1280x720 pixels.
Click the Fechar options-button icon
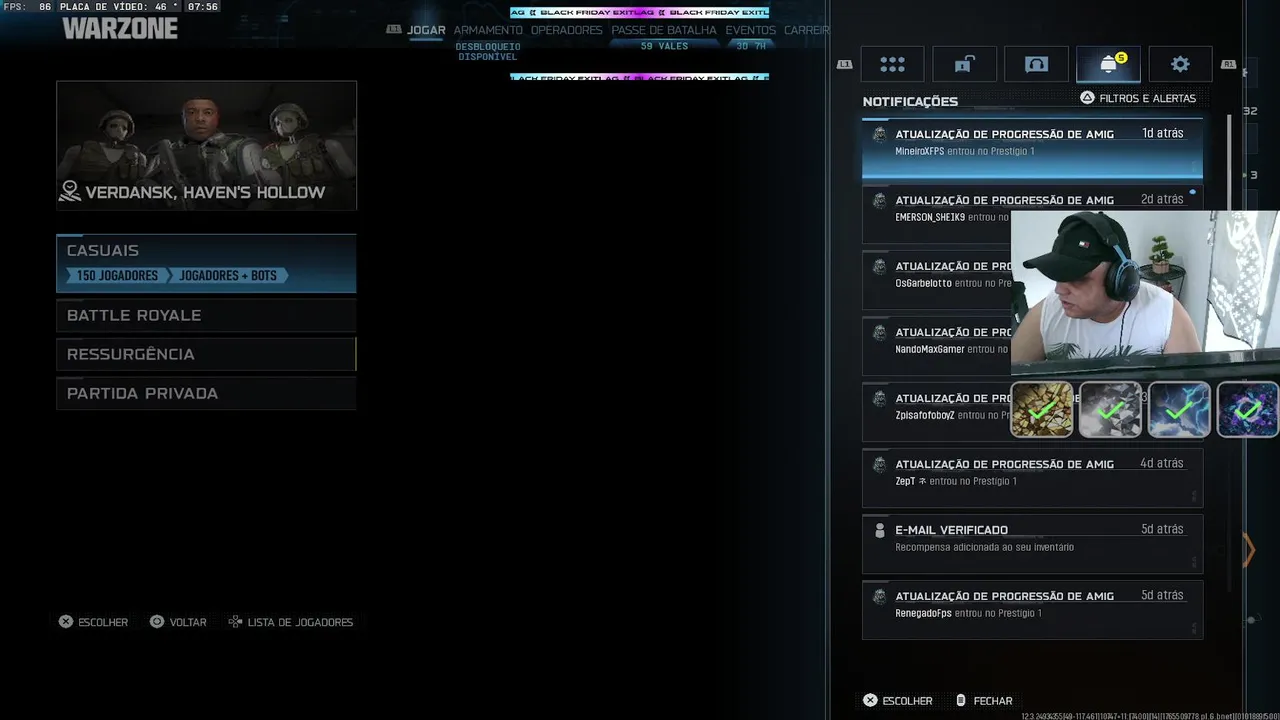tap(961, 701)
